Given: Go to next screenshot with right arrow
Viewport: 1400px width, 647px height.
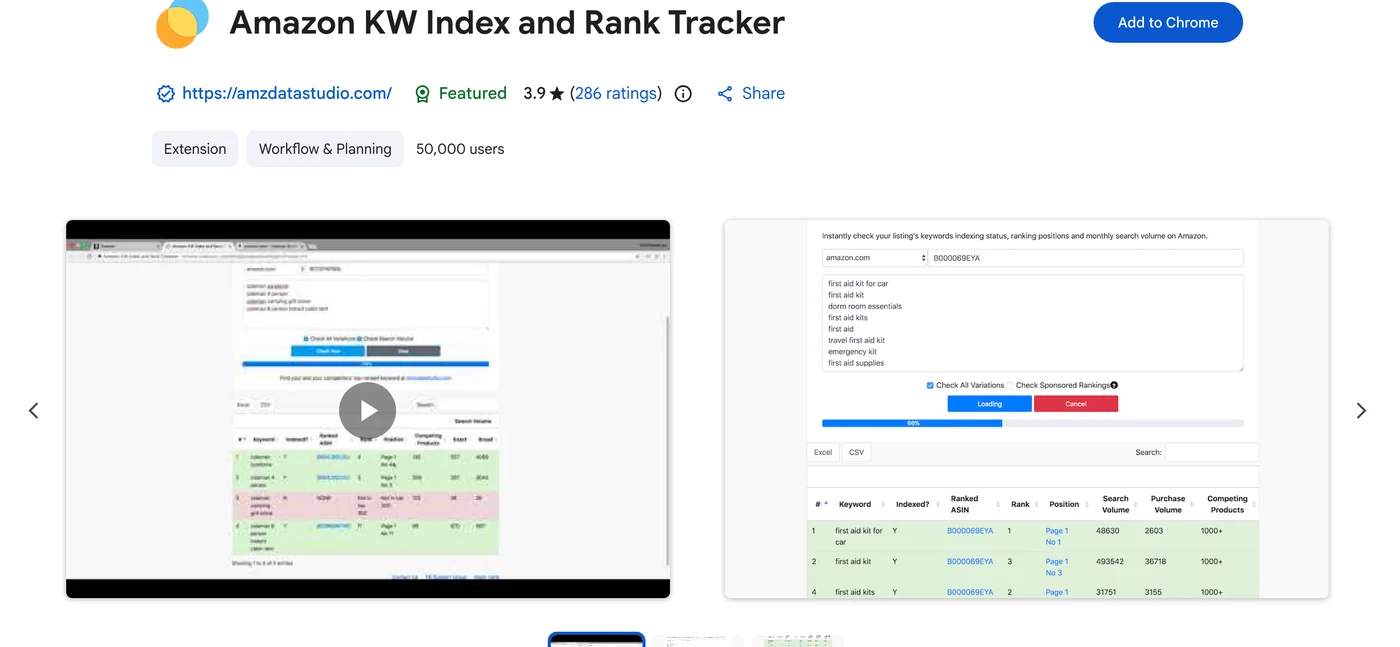Looking at the screenshot, I should 1361,410.
